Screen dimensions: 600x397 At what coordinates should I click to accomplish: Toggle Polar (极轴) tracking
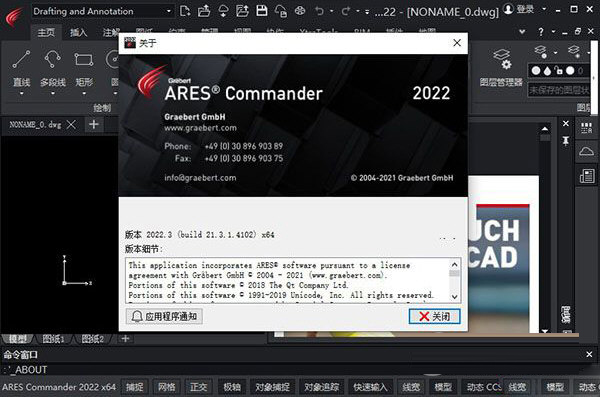[x=232, y=387]
